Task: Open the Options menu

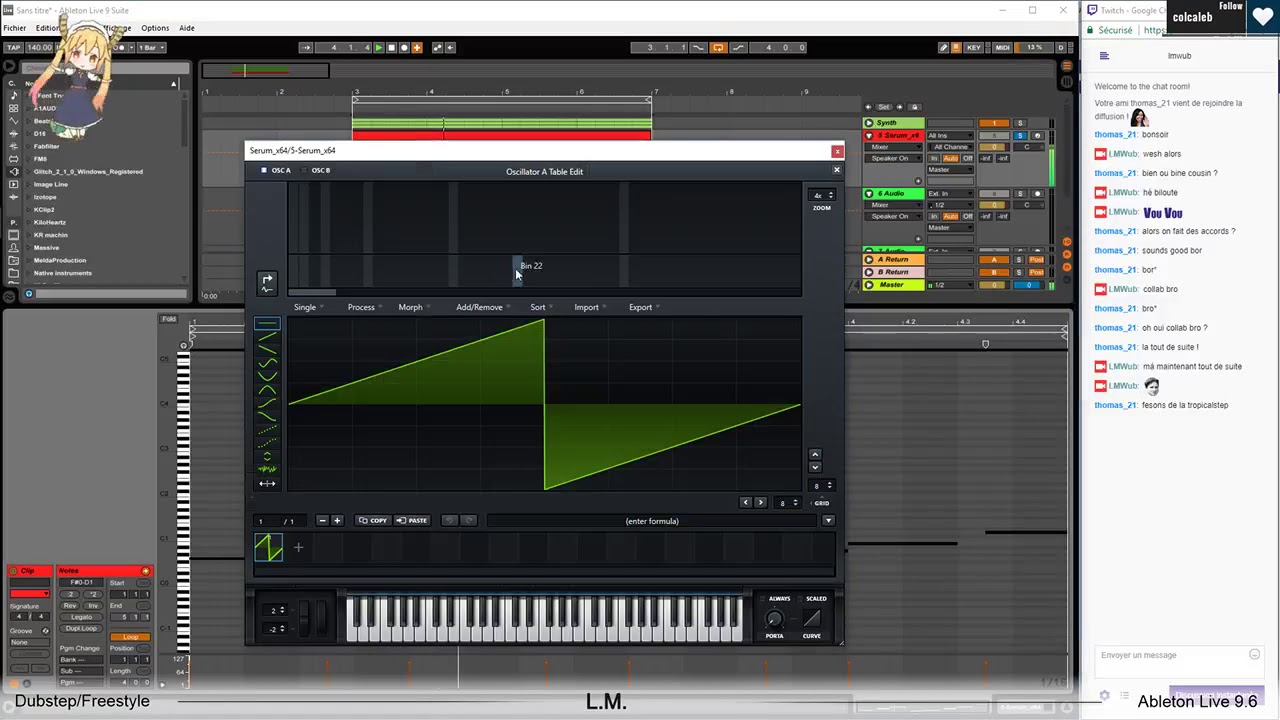Action: click(x=155, y=28)
